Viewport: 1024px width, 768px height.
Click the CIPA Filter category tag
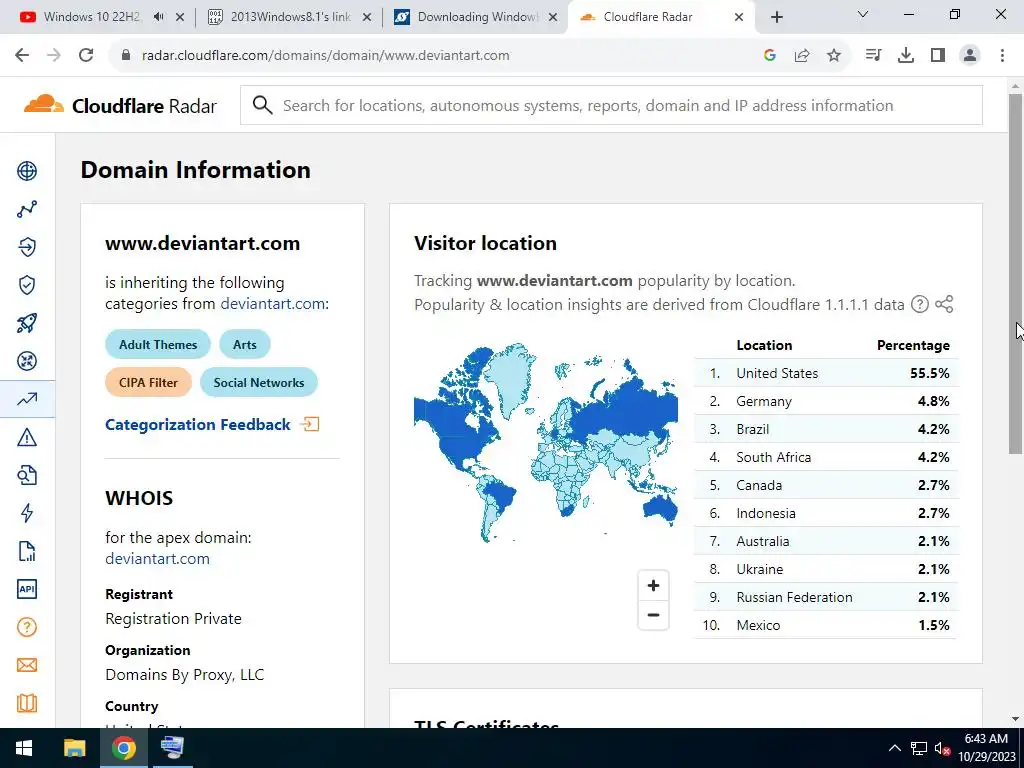pyautogui.click(x=148, y=383)
